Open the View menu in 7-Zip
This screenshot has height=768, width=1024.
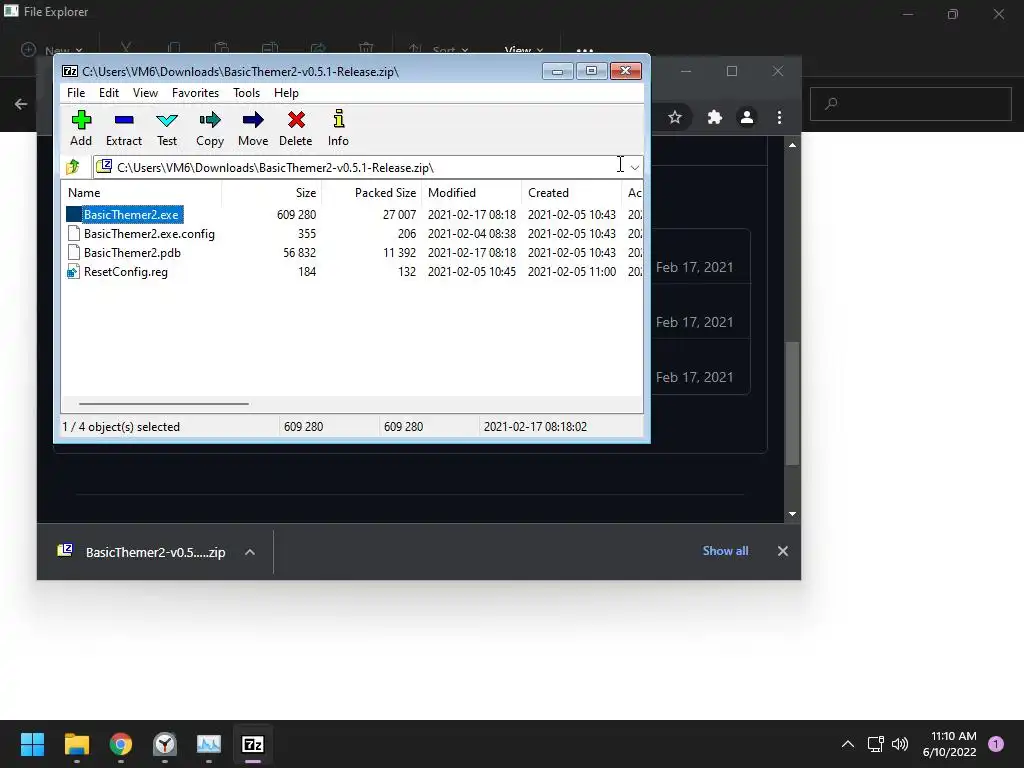pyautogui.click(x=145, y=93)
